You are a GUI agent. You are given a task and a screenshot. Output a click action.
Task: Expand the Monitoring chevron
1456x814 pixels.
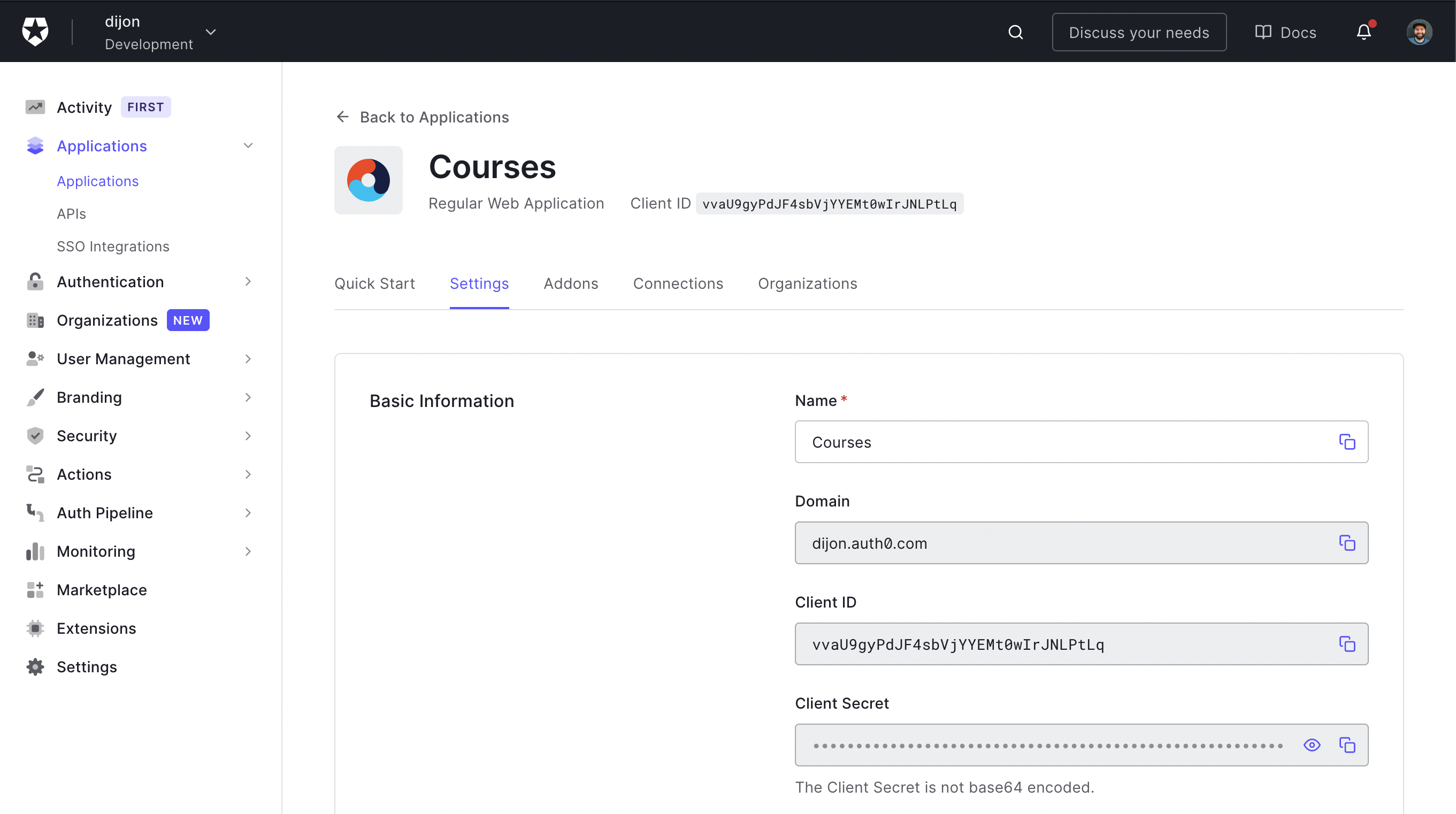pos(248,551)
